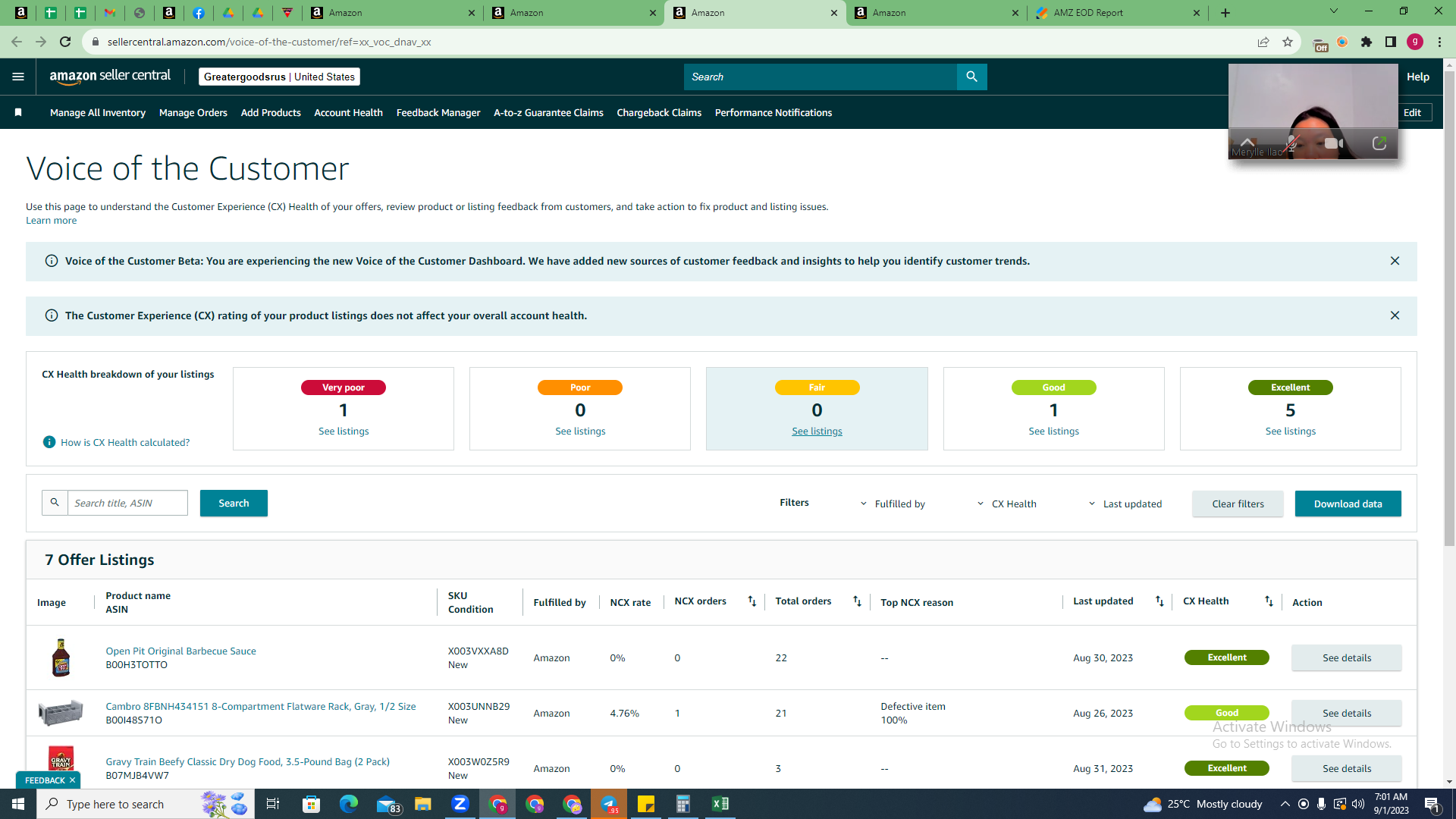This screenshot has width=1456, height=819.
Task: Share this page using address bar share icon
Action: [x=1263, y=42]
